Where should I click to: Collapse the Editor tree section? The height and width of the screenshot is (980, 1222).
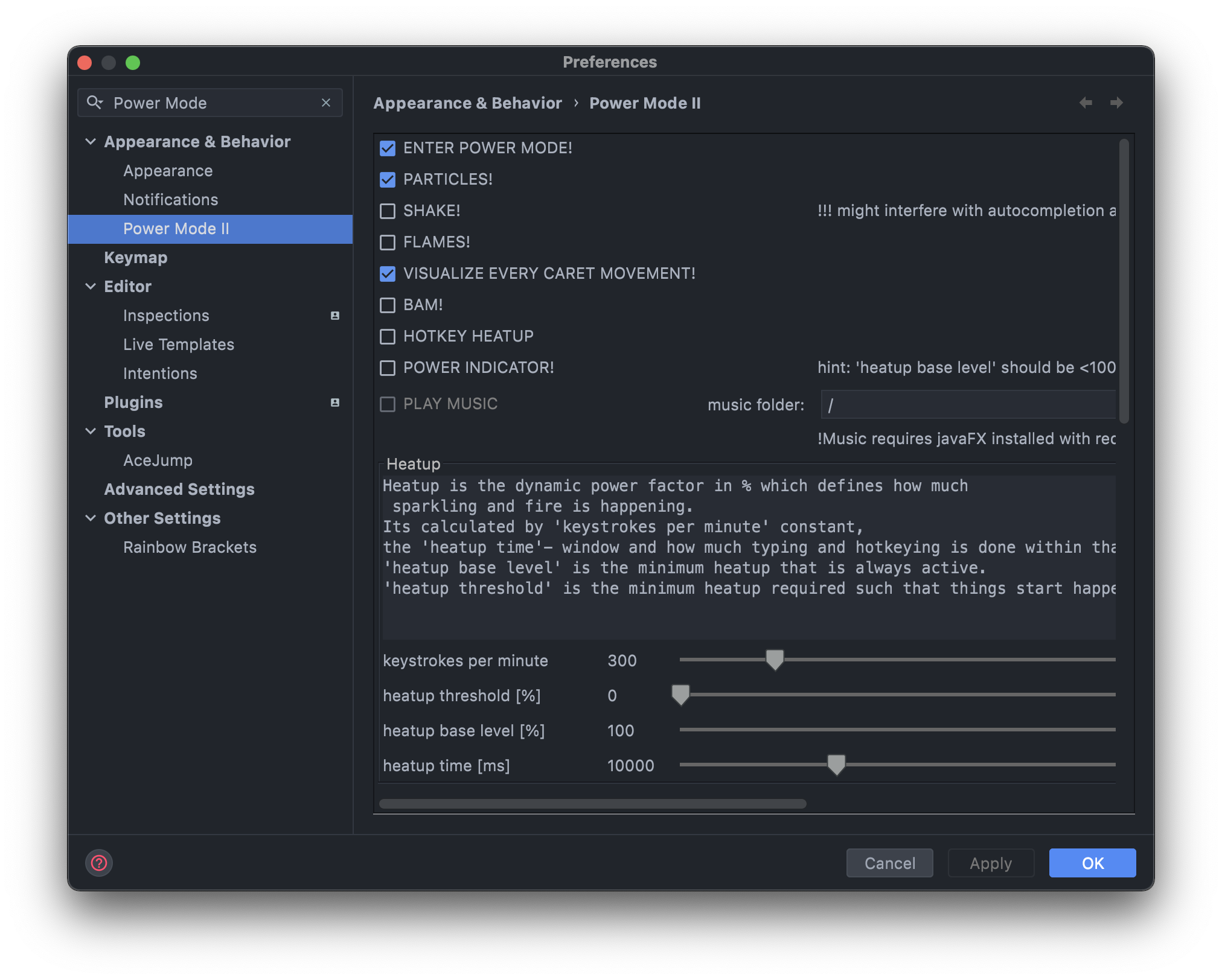(91, 287)
